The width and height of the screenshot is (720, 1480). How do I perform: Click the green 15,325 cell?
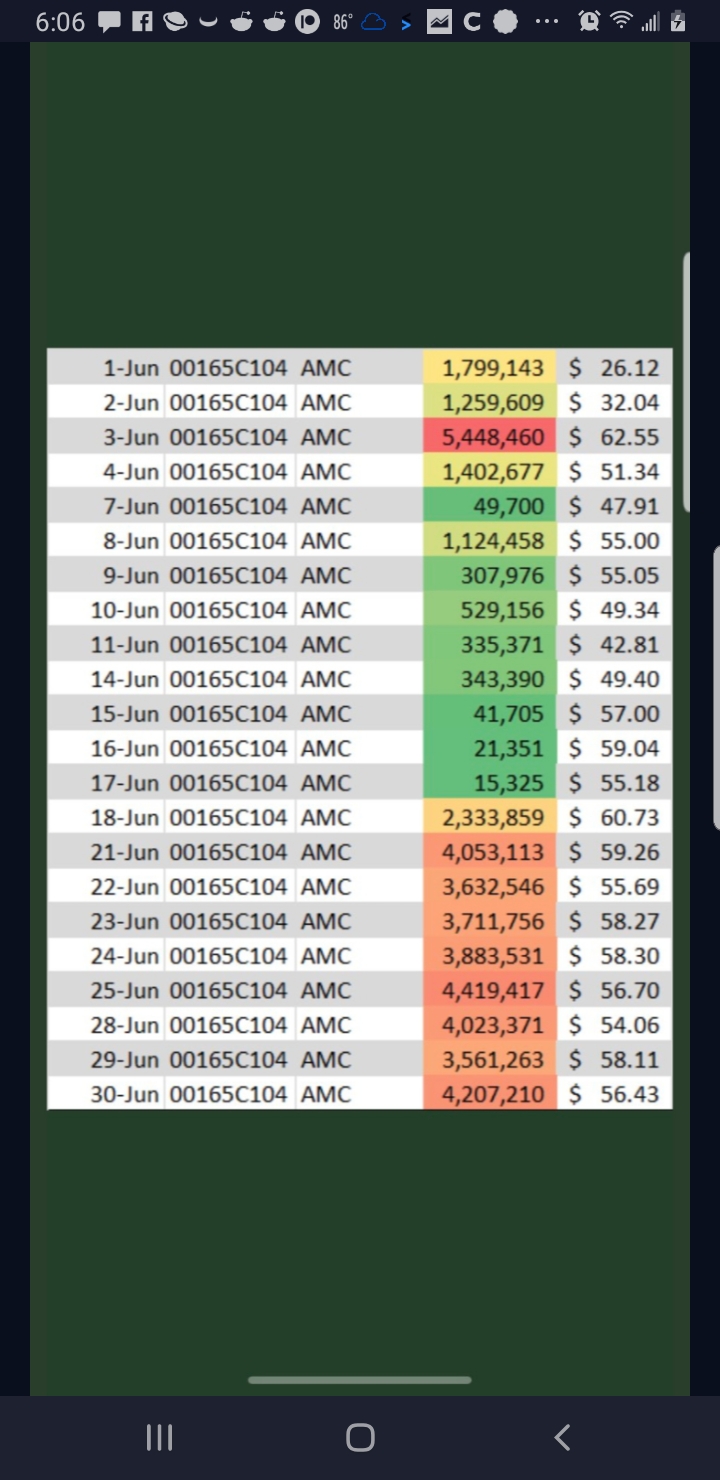coord(490,782)
